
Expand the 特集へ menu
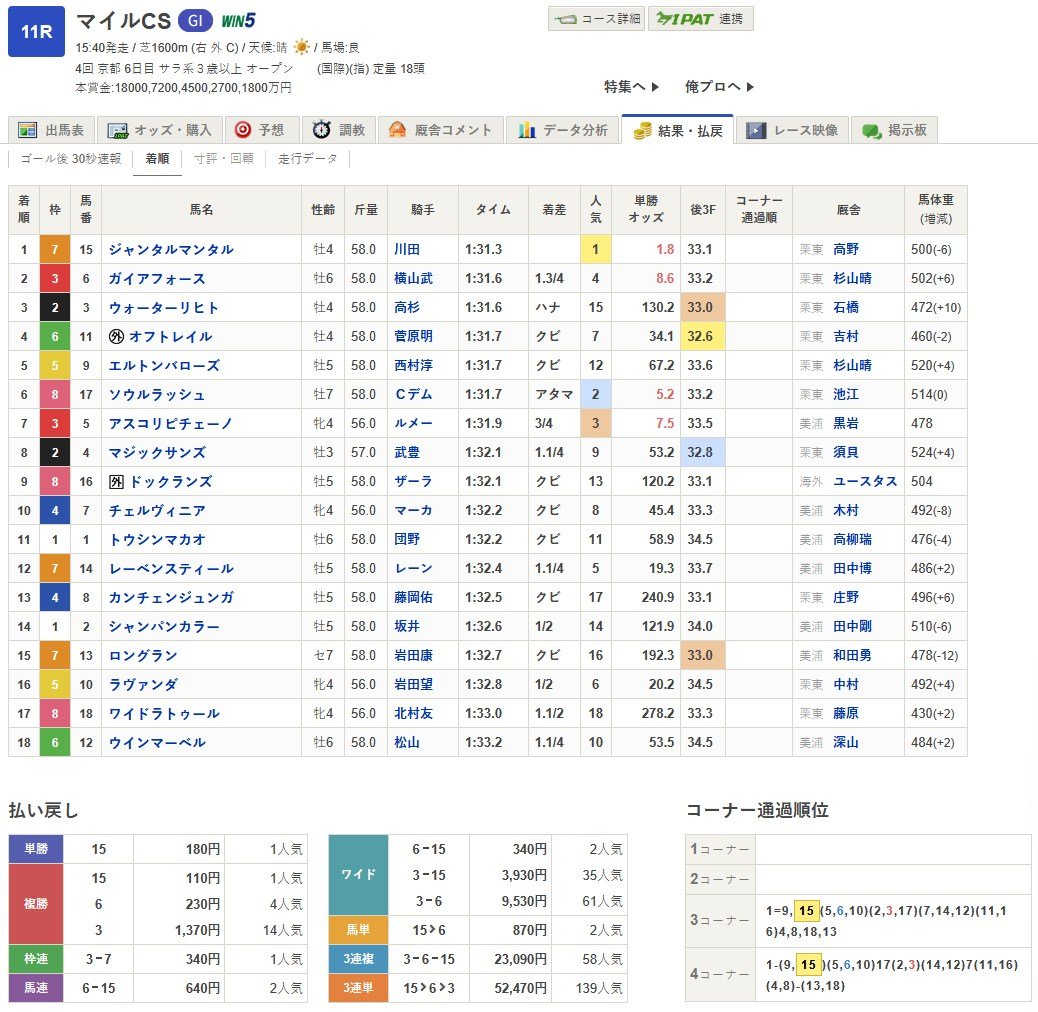point(631,87)
